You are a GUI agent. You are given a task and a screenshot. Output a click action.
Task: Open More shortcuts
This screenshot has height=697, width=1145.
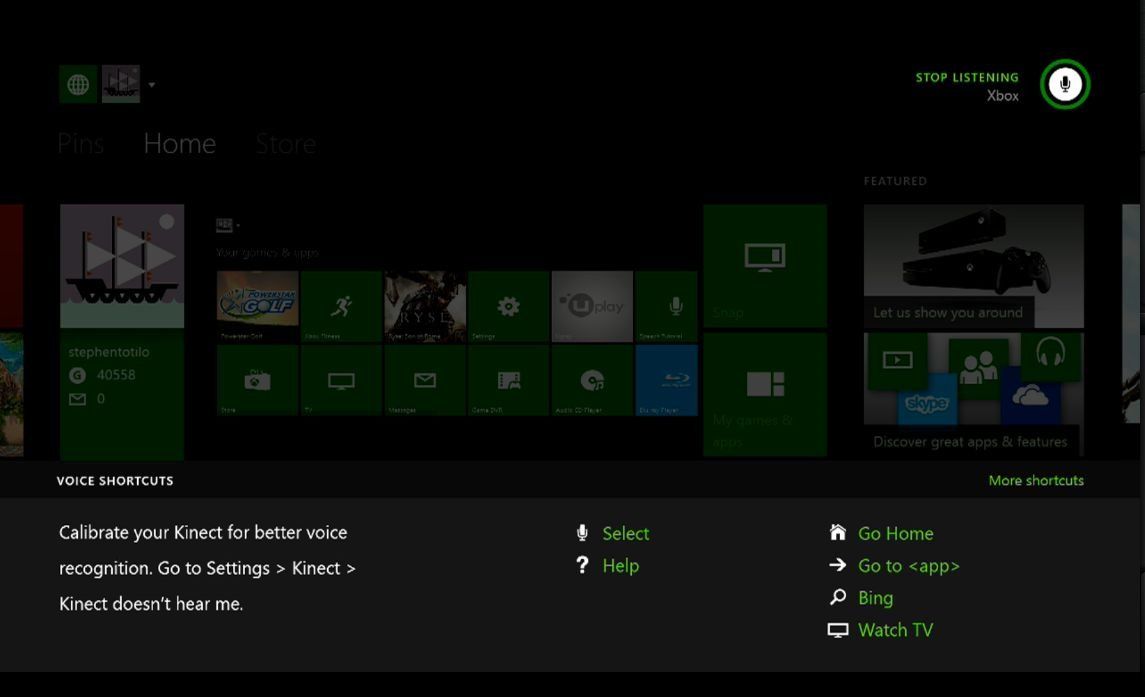(1036, 480)
